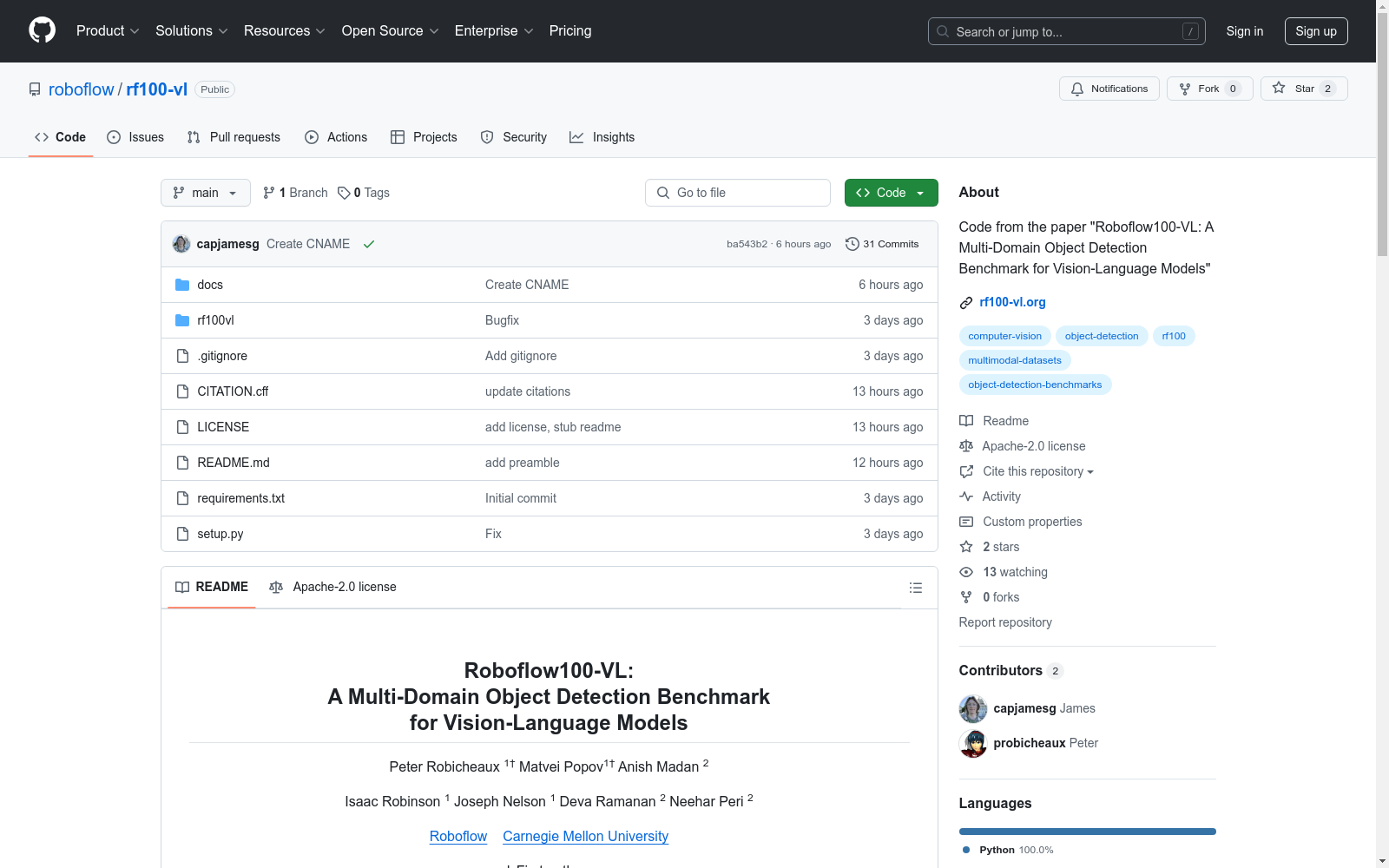Switch to the Code tab
Screen dimensions: 1389x868
61,137
